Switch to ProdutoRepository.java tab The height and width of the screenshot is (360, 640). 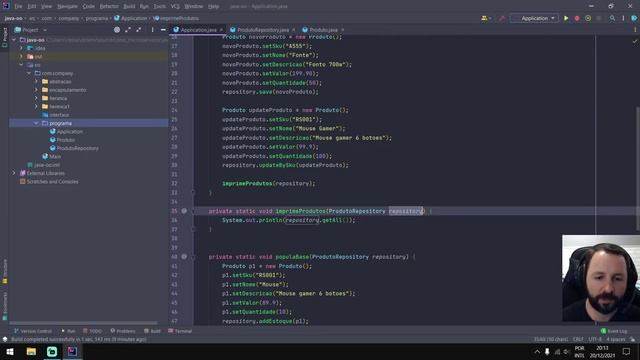263,30
